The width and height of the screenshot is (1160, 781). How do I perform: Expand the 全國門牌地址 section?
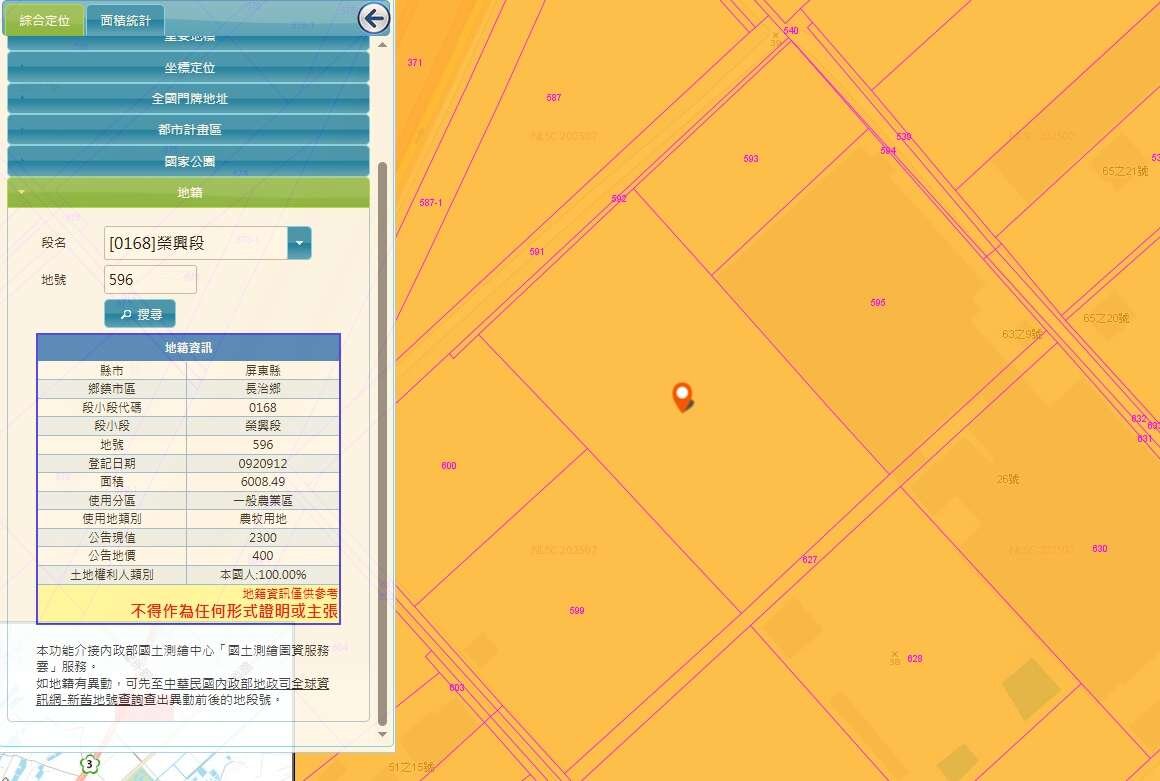pyautogui.click(x=188, y=99)
